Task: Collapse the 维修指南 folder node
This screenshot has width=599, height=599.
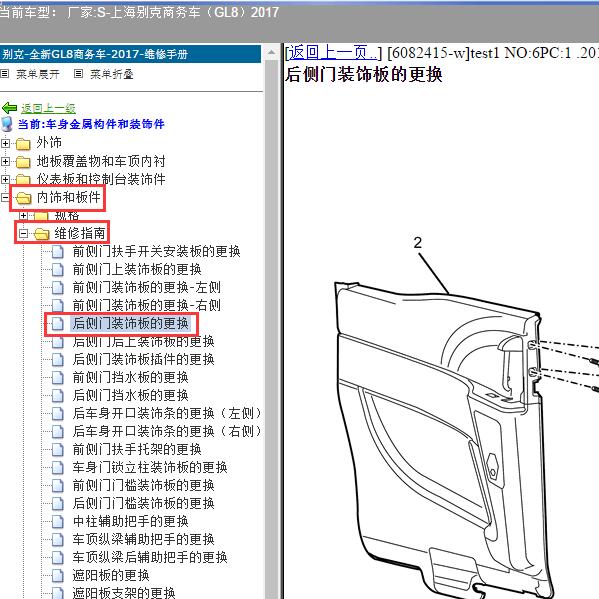Action: pos(23,233)
